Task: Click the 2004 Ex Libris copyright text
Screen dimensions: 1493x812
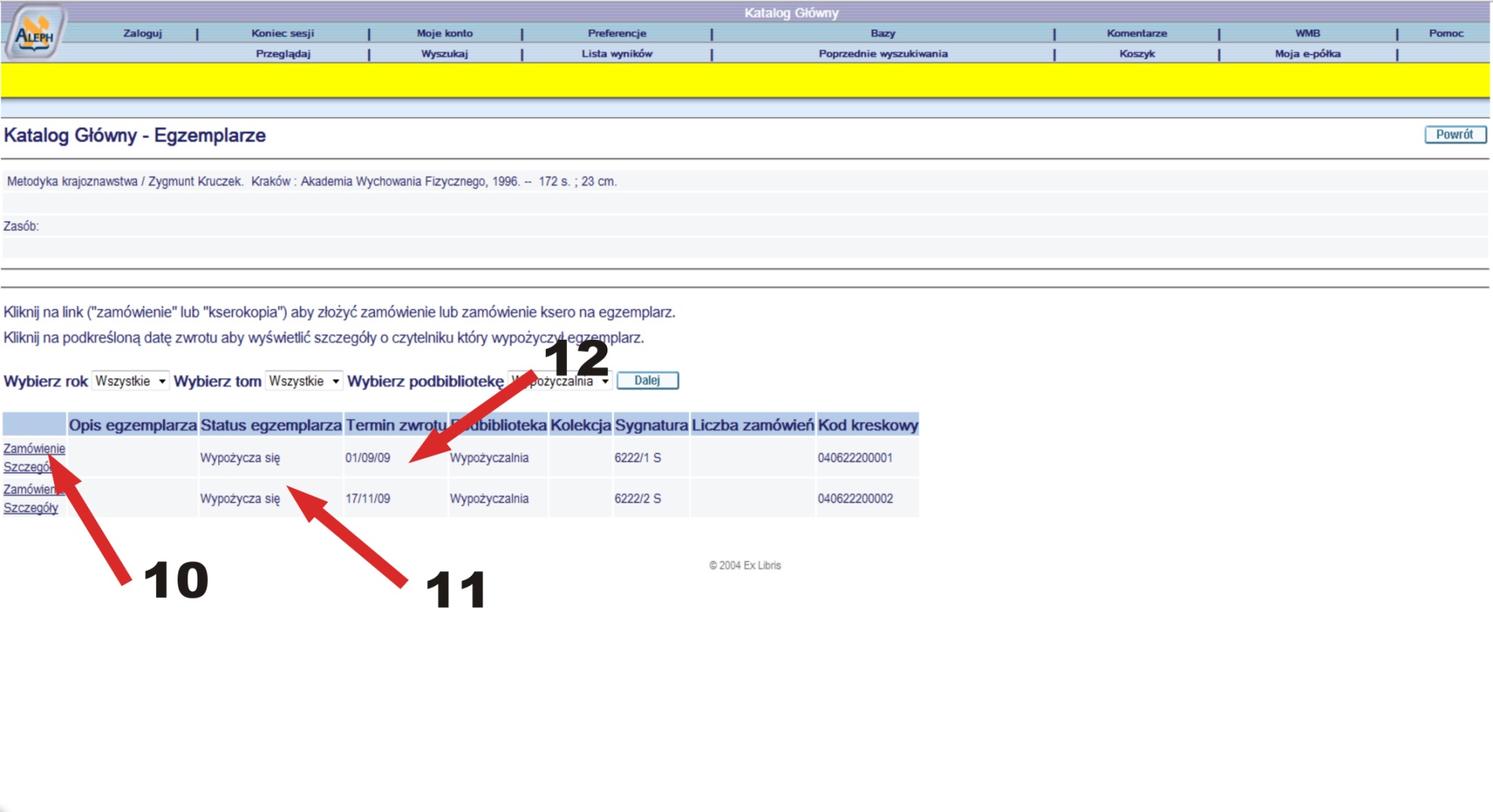Action: pyautogui.click(x=745, y=565)
